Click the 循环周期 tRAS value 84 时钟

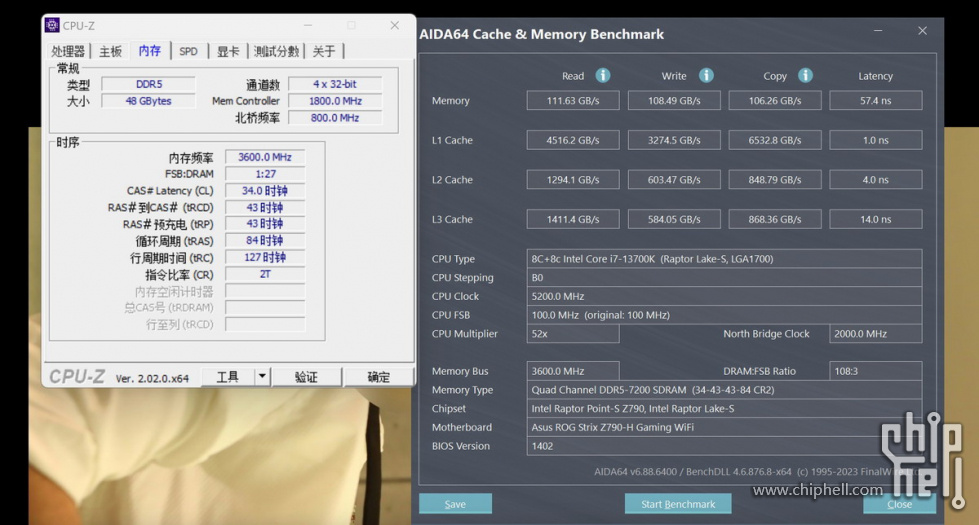click(265, 240)
